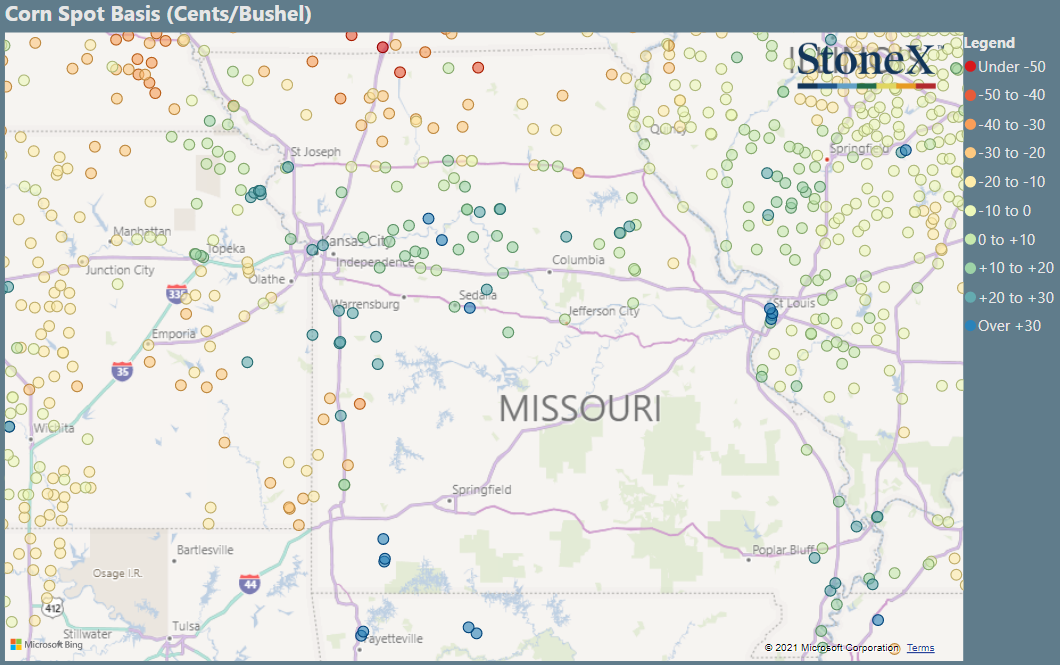Click the Over +30 legend dot
This screenshot has height=665, width=1060.
(970, 326)
